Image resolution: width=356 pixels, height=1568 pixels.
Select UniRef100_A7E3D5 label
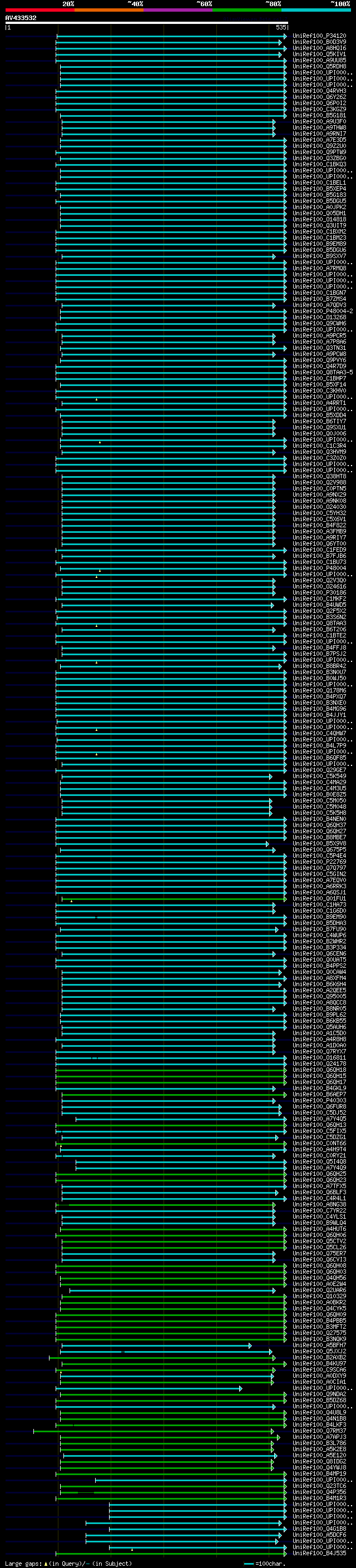click(319, 140)
